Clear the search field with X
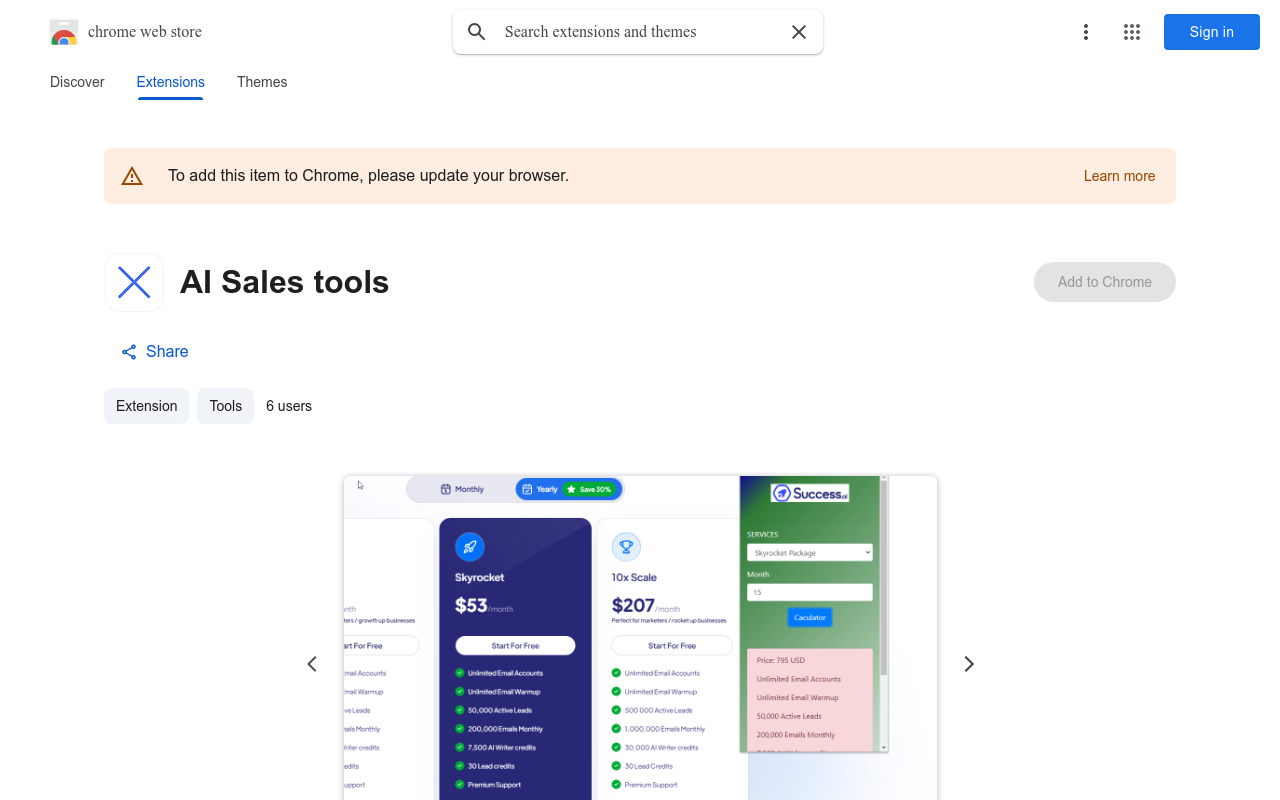The height and width of the screenshot is (800, 1280). coord(799,32)
